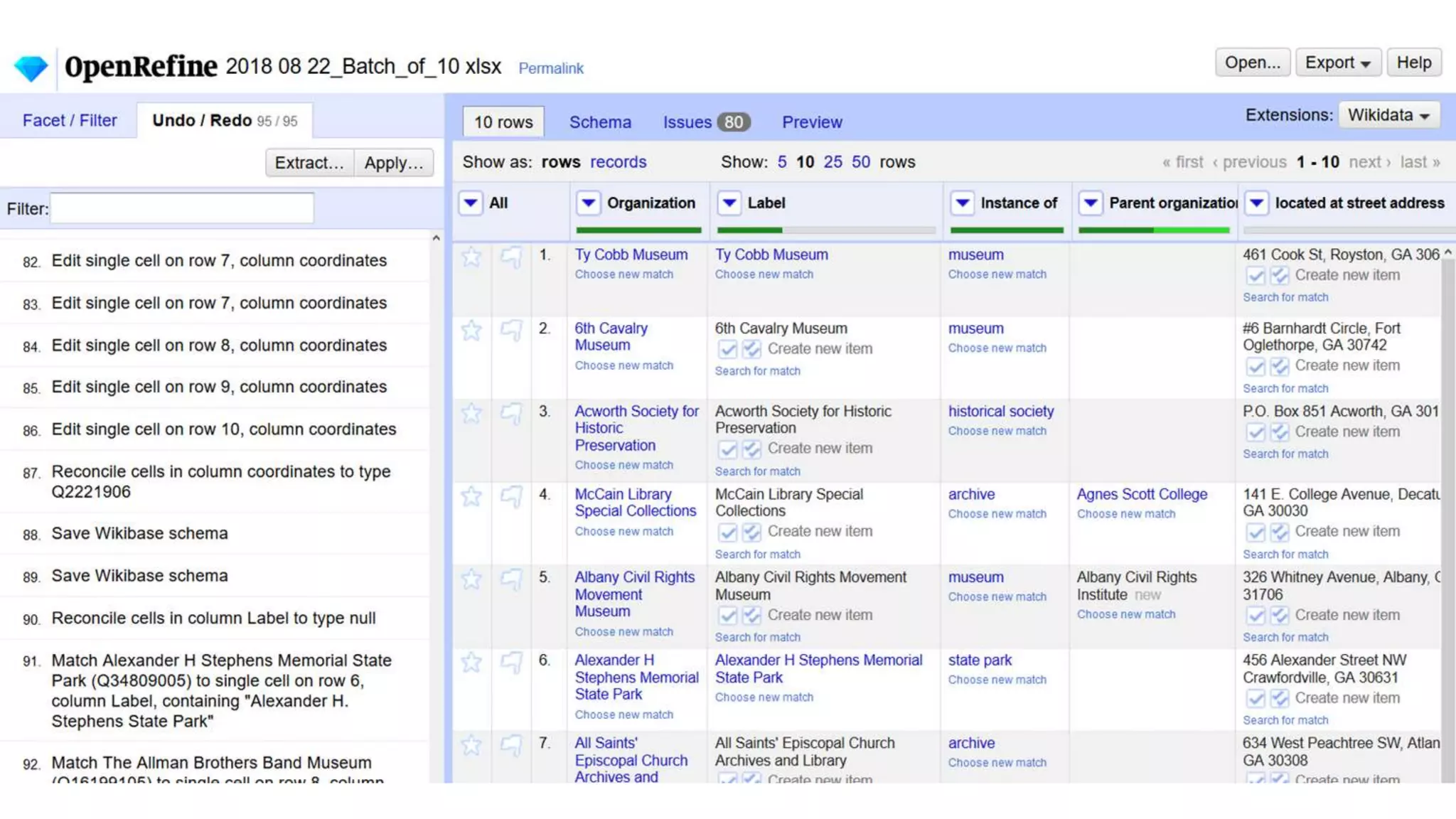The image size is (1456, 819).
Task: Switch to the Schema tab
Action: pyautogui.click(x=599, y=122)
